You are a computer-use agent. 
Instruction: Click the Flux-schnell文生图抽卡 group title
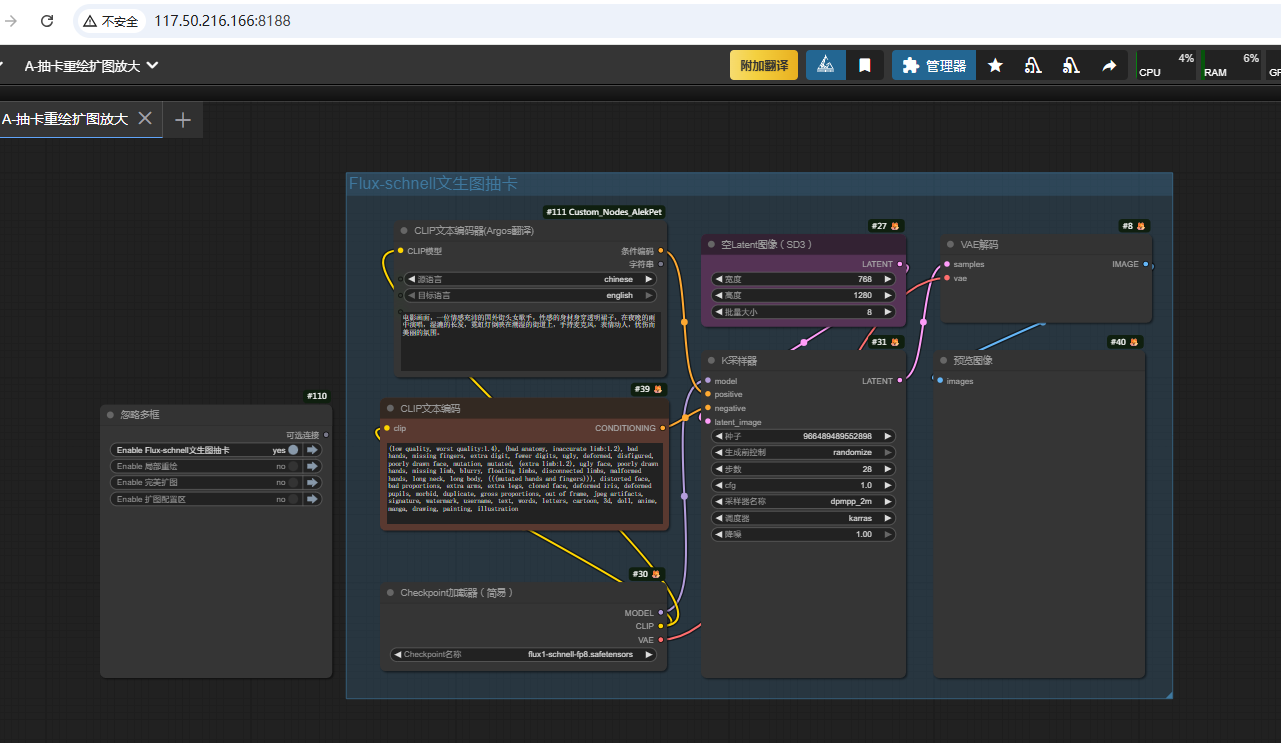tap(433, 184)
